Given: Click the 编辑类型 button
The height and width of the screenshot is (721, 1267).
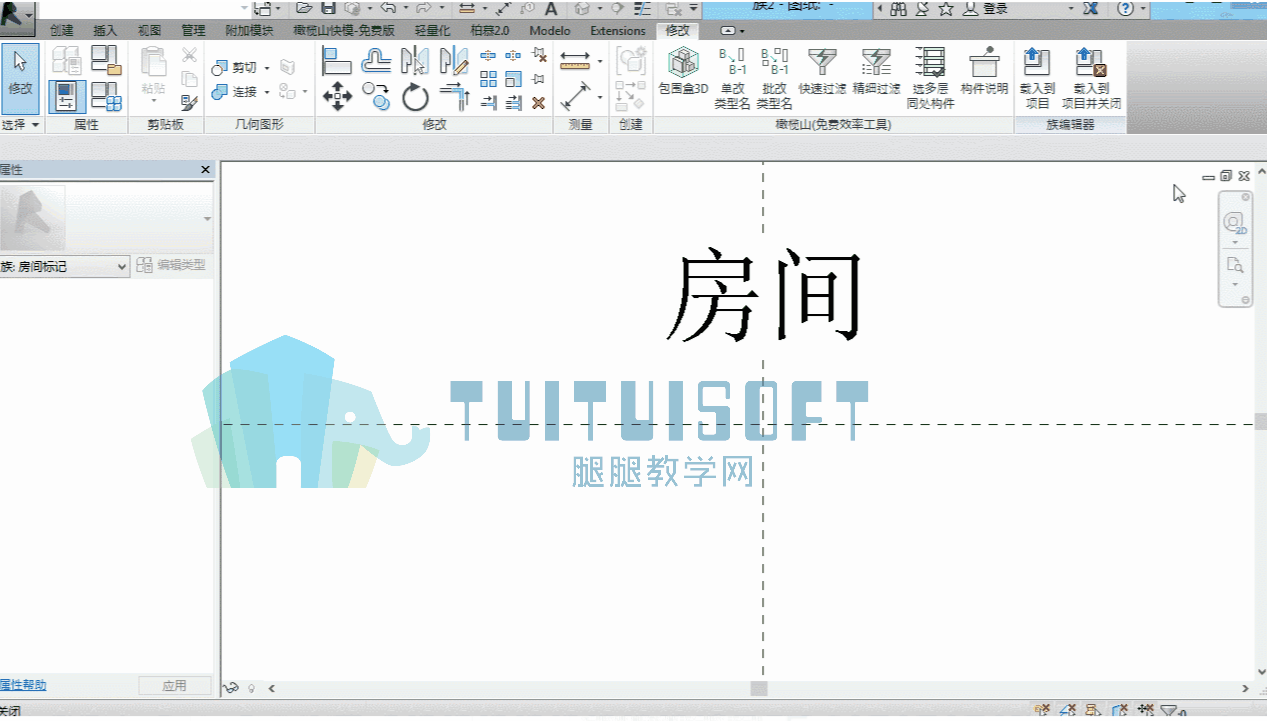Looking at the screenshot, I should click(172, 266).
